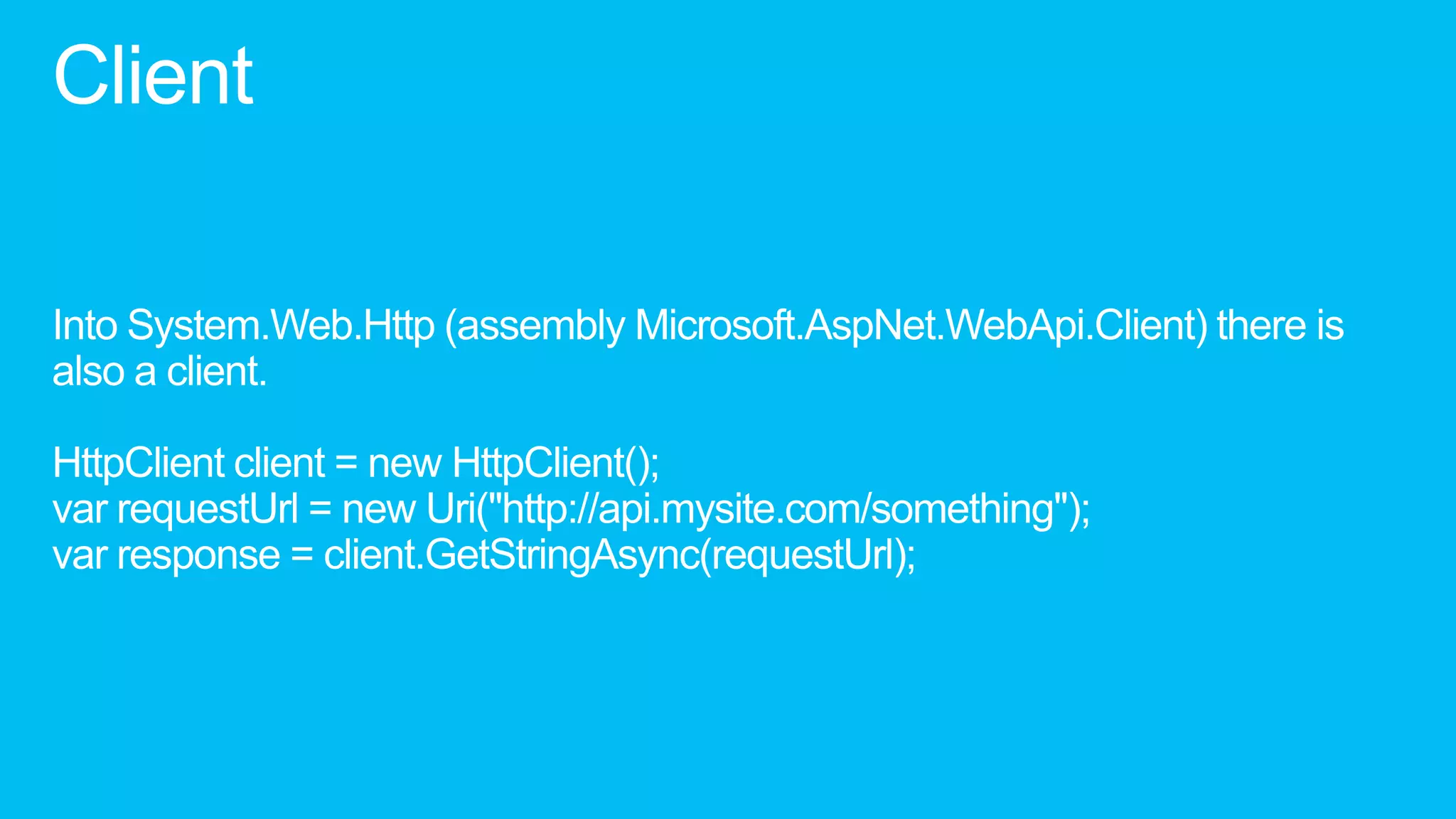Click the words "there is" ending first line
The height and width of the screenshot is (819, 1456).
(x=1280, y=326)
